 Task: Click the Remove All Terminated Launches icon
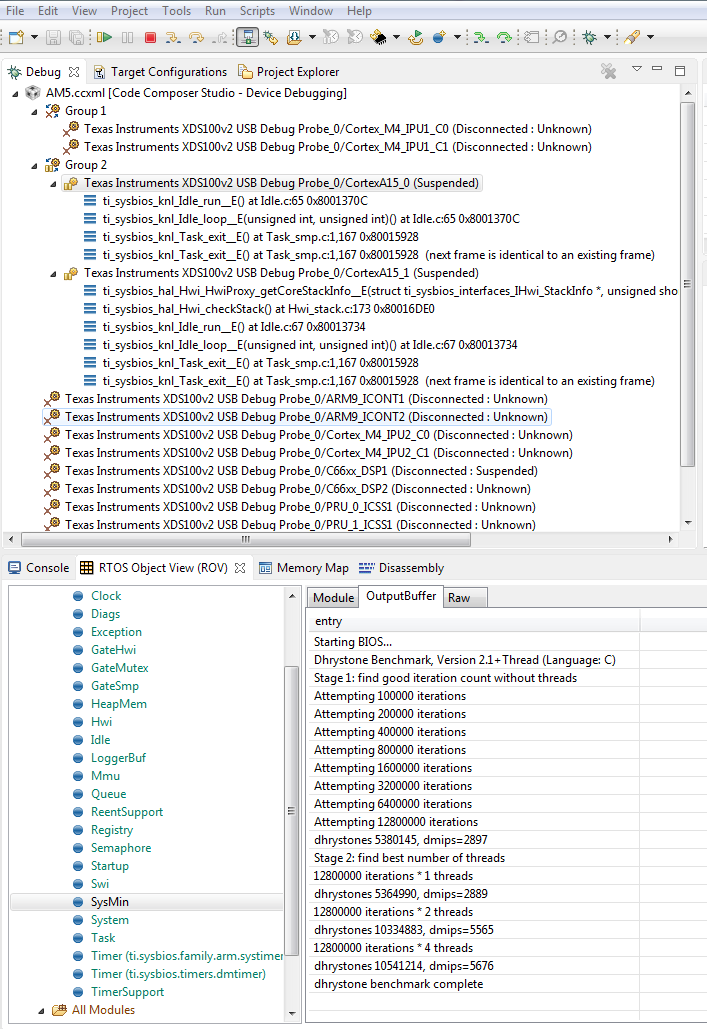[x=608, y=71]
